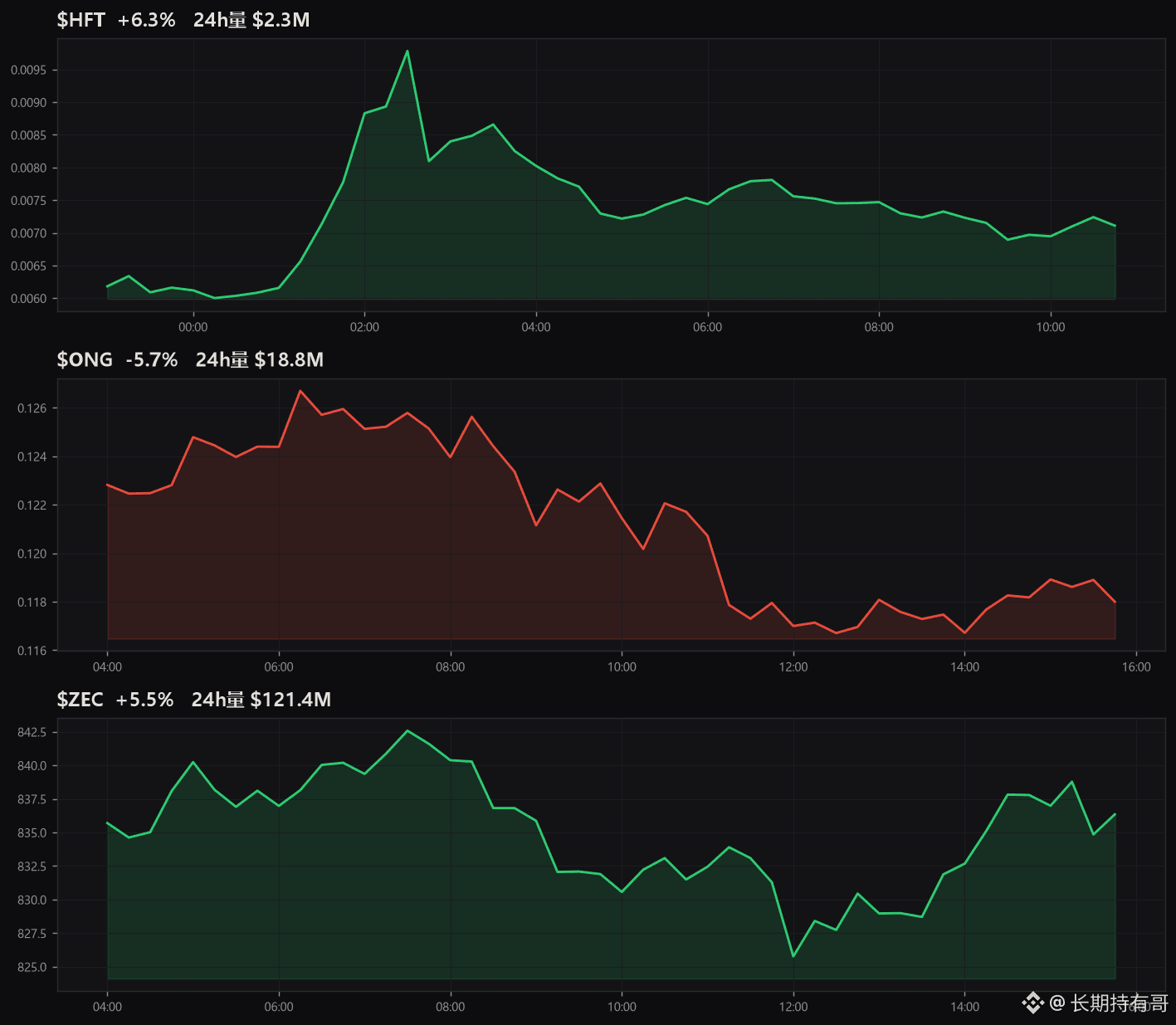The width and height of the screenshot is (1176, 1025).
Task: Select the 0.0060 price label on HFT axis
Action: [28, 299]
